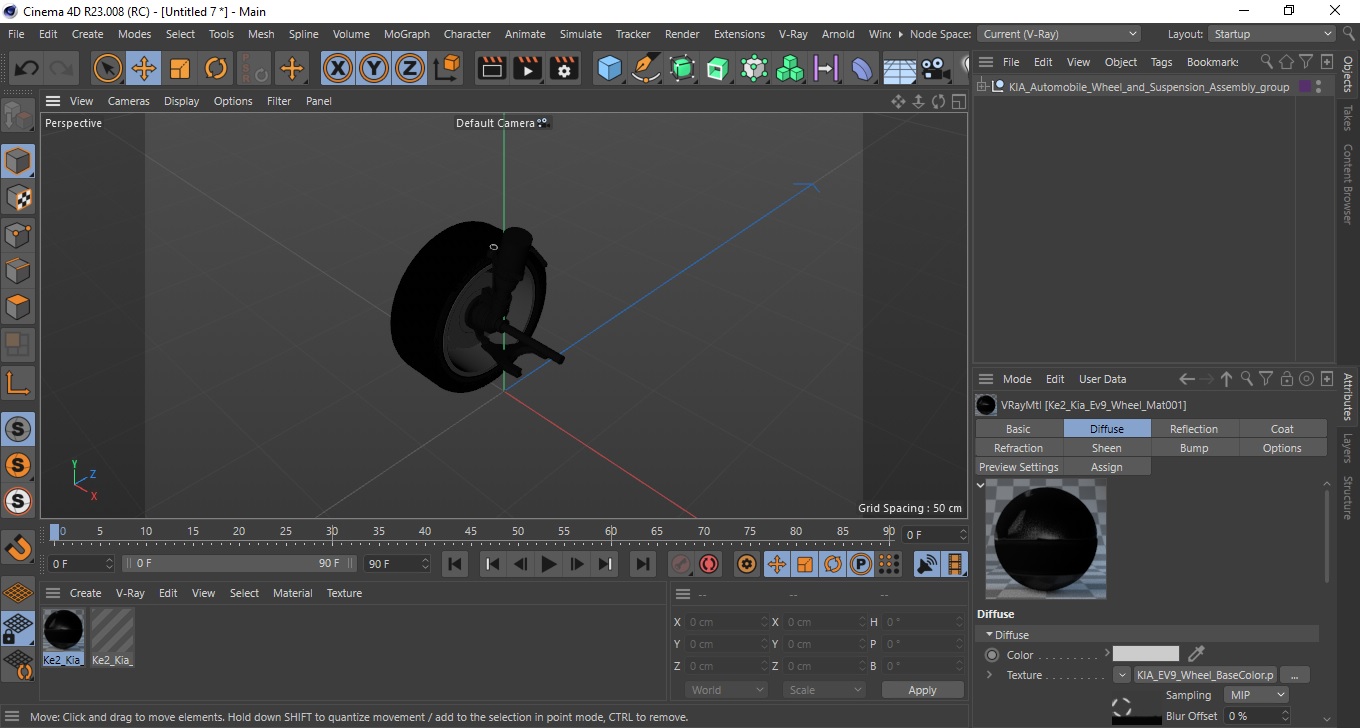Image resolution: width=1360 pixels, height=728 pixels.
Task: Toggle Y axis lock
Action: pos(374,69)
